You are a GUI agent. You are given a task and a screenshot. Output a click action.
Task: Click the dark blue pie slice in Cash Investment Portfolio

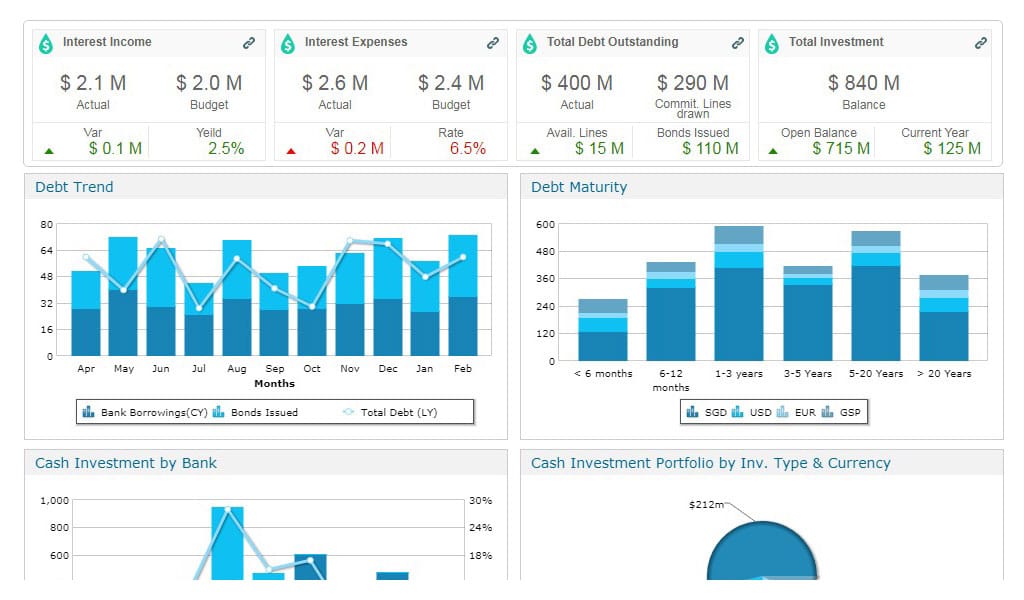coord(761,550)
